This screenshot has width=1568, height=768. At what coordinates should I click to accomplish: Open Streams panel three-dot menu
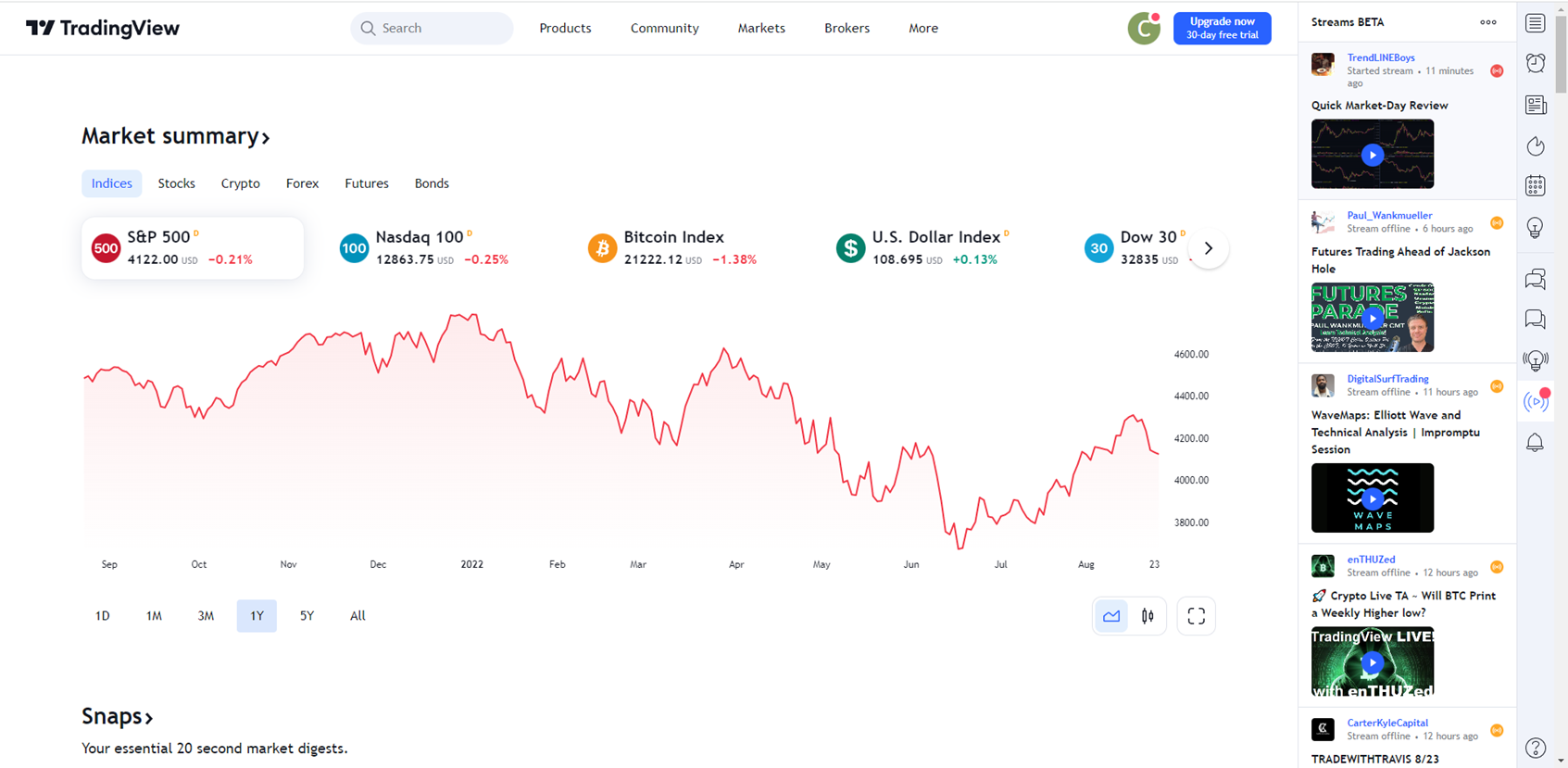click(x=1488, y=22)
